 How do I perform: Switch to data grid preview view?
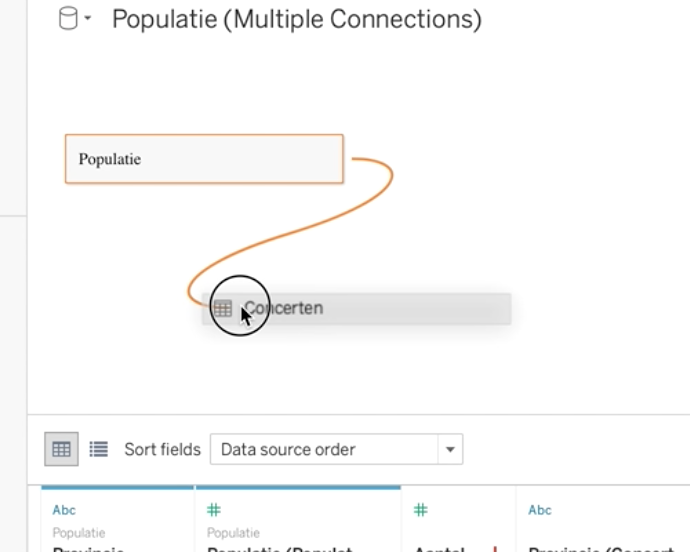coord(61,449)
